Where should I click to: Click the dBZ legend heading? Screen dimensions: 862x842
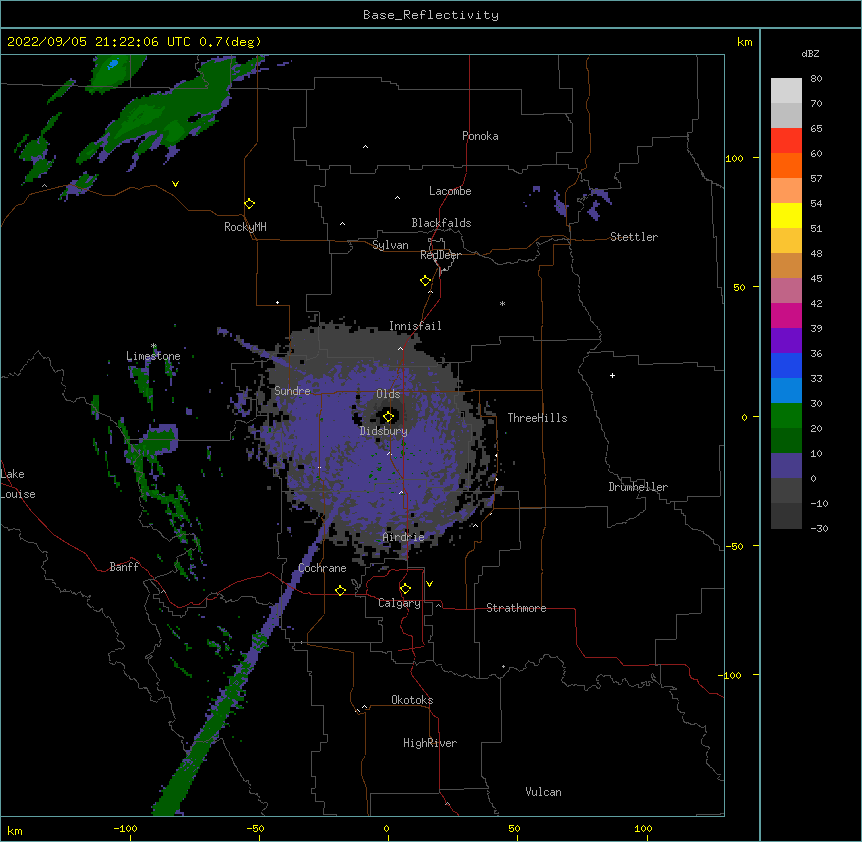[810, 53]
